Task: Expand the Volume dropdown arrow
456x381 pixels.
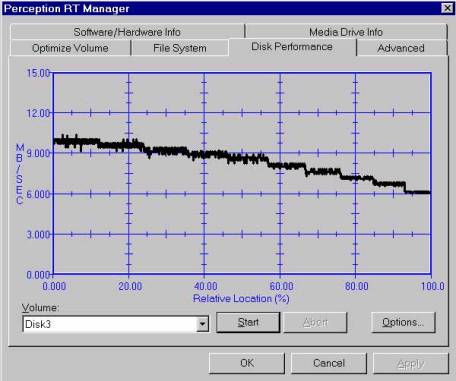Action: coord(202,324)
